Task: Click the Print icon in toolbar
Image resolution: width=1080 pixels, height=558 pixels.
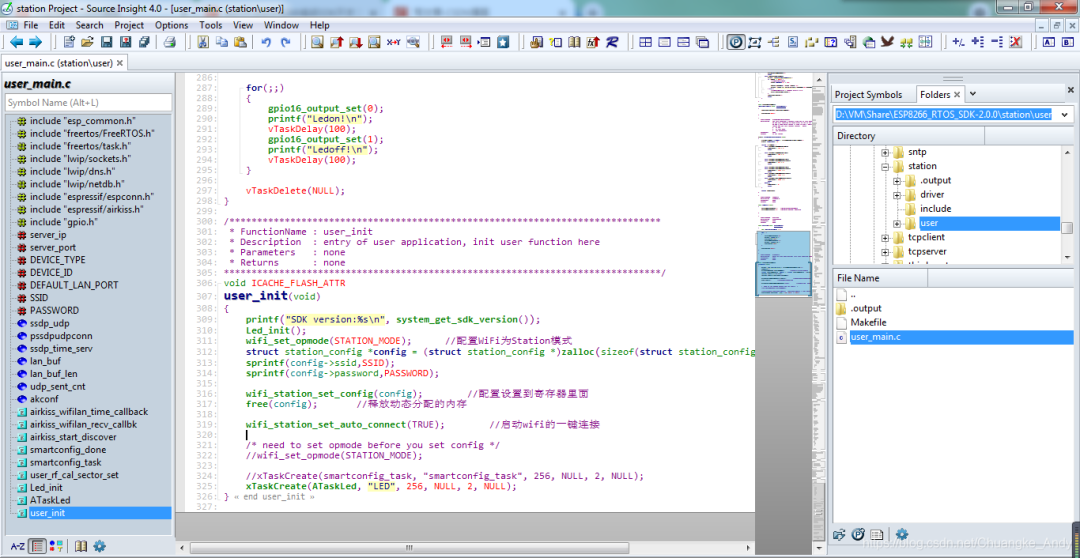Action: pos(170,42)
